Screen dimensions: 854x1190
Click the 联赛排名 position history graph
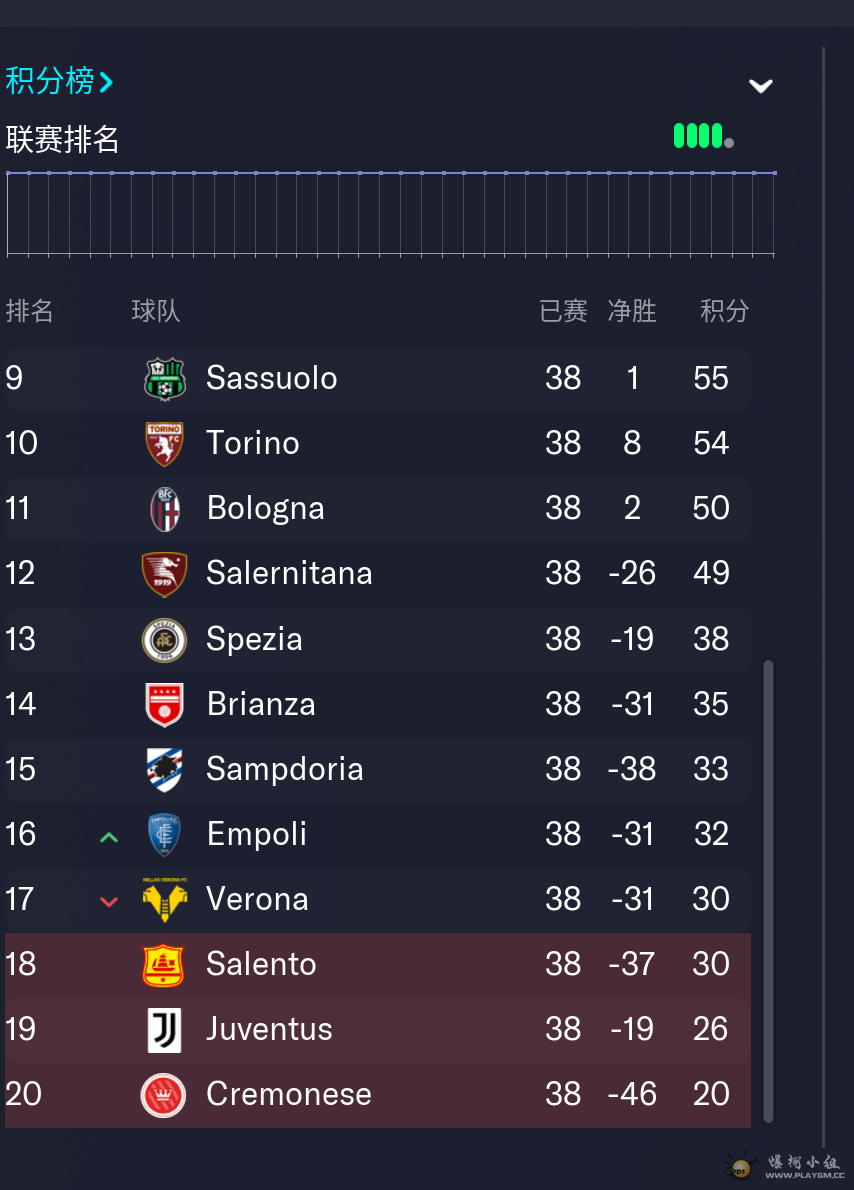(x=391, y=214)
